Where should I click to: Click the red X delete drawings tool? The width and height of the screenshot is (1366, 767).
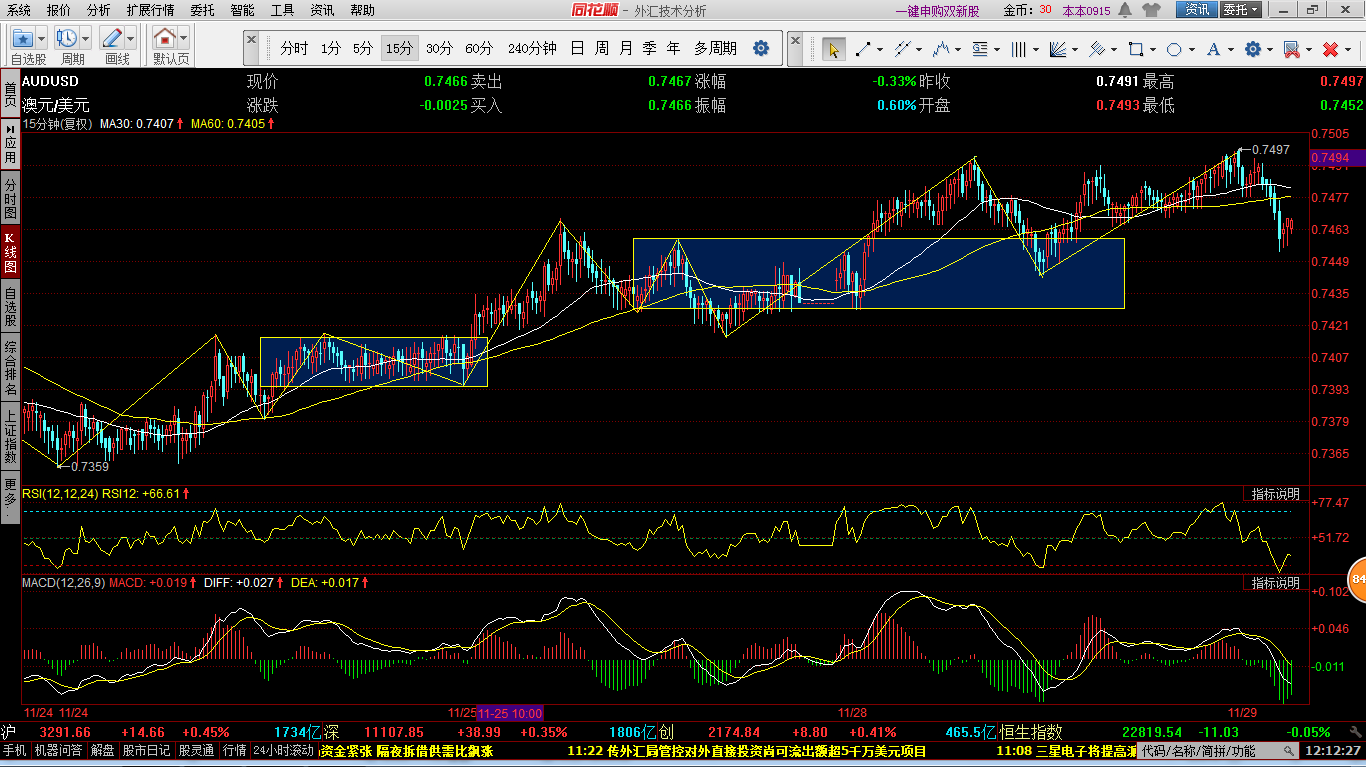1330,49
